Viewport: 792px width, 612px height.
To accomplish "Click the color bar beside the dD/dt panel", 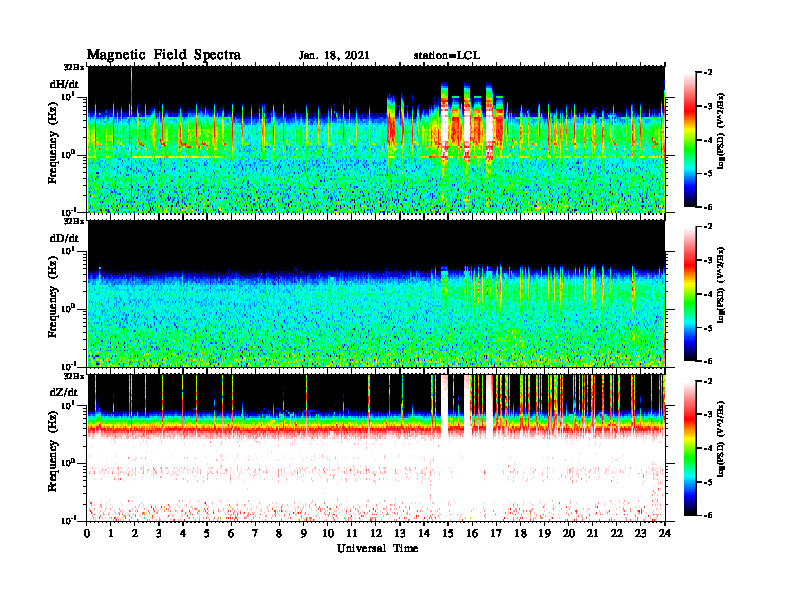I will (x=690, y=294).
